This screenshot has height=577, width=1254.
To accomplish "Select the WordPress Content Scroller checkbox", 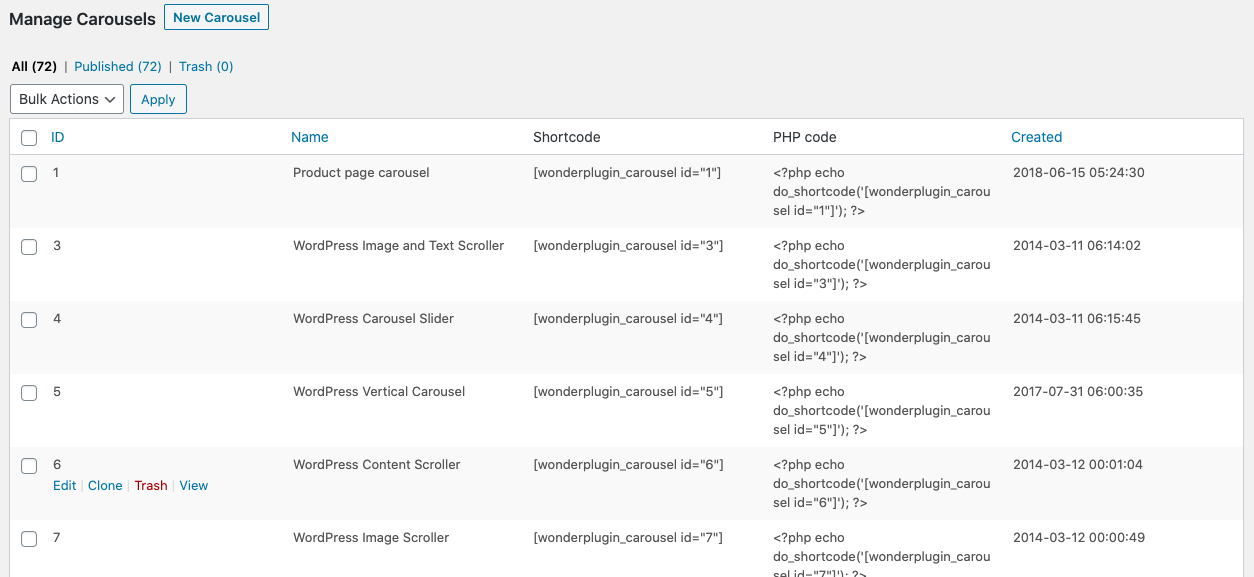I will tap(29, 466).
